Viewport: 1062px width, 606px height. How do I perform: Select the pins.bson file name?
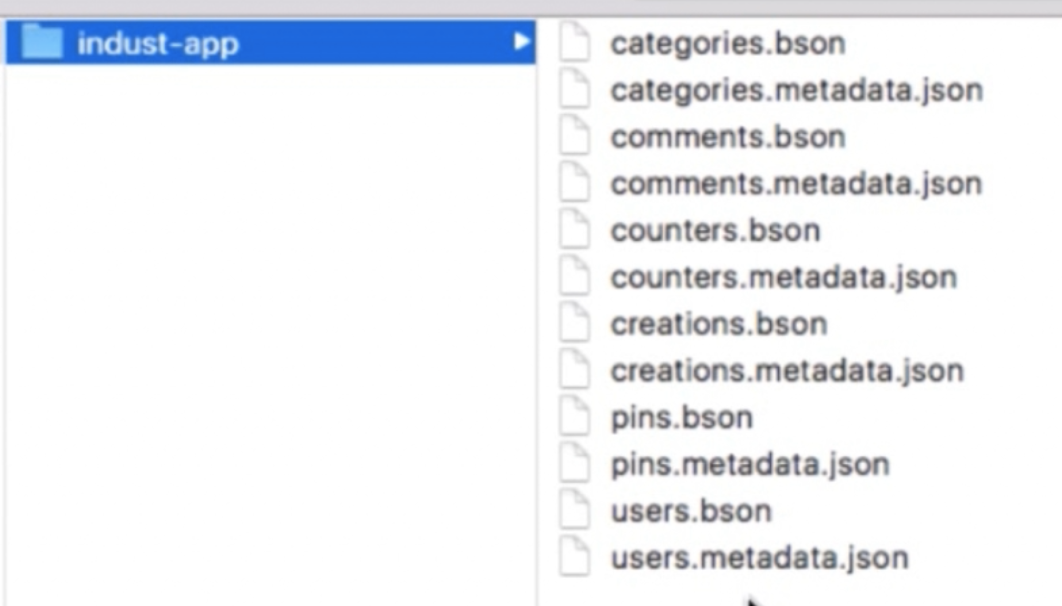681,417
